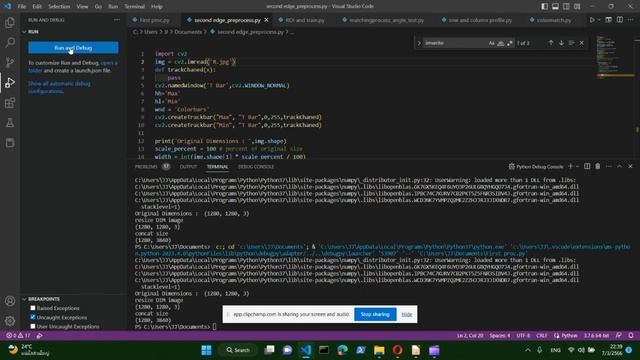Open the Terminal menu
The height and width of the screenshot is (360, 640).
click(135, 7)
